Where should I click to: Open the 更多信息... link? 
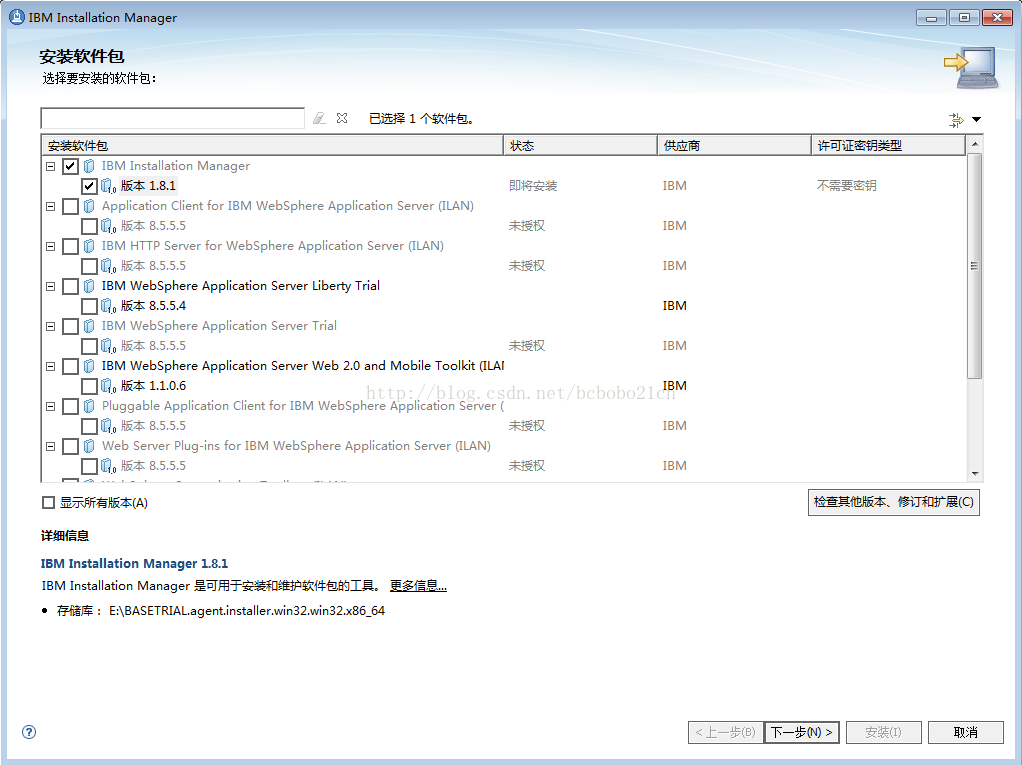(418, 586)
